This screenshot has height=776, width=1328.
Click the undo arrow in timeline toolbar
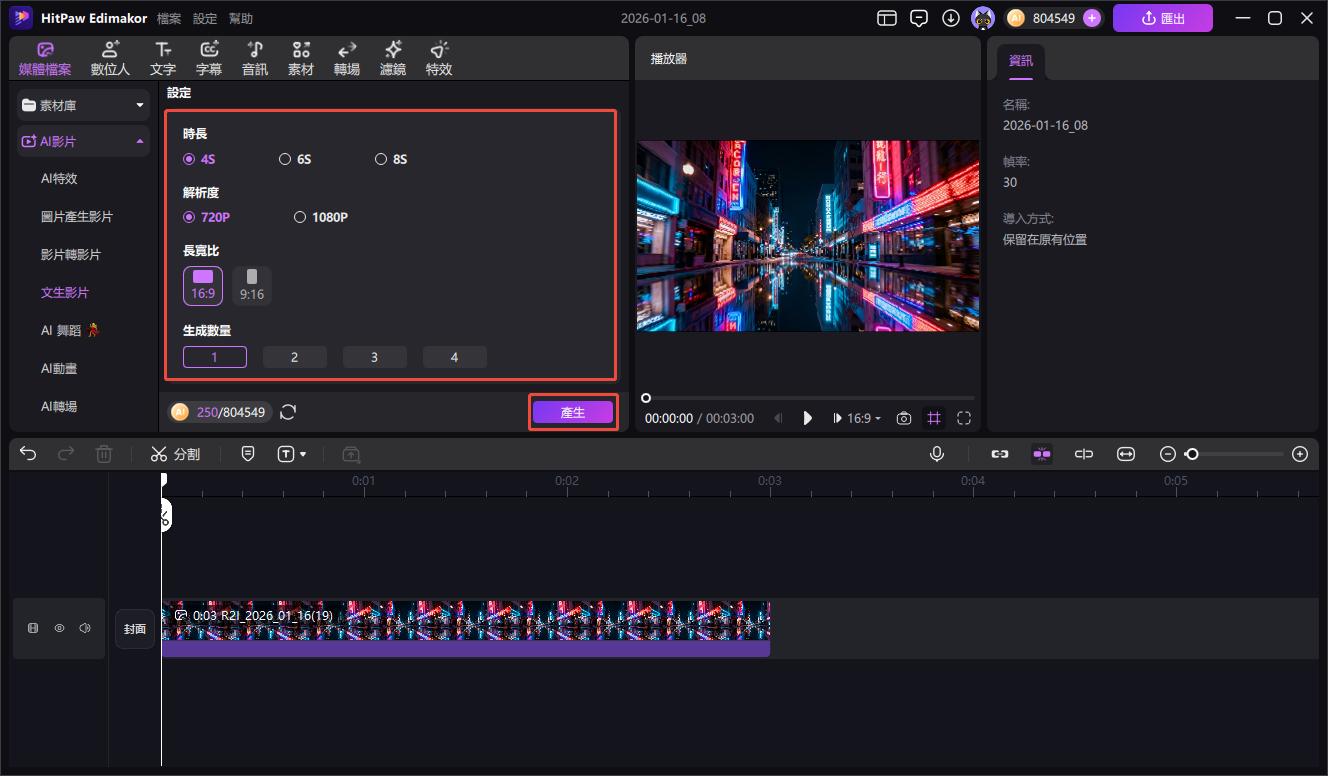[x=28, y=454]
